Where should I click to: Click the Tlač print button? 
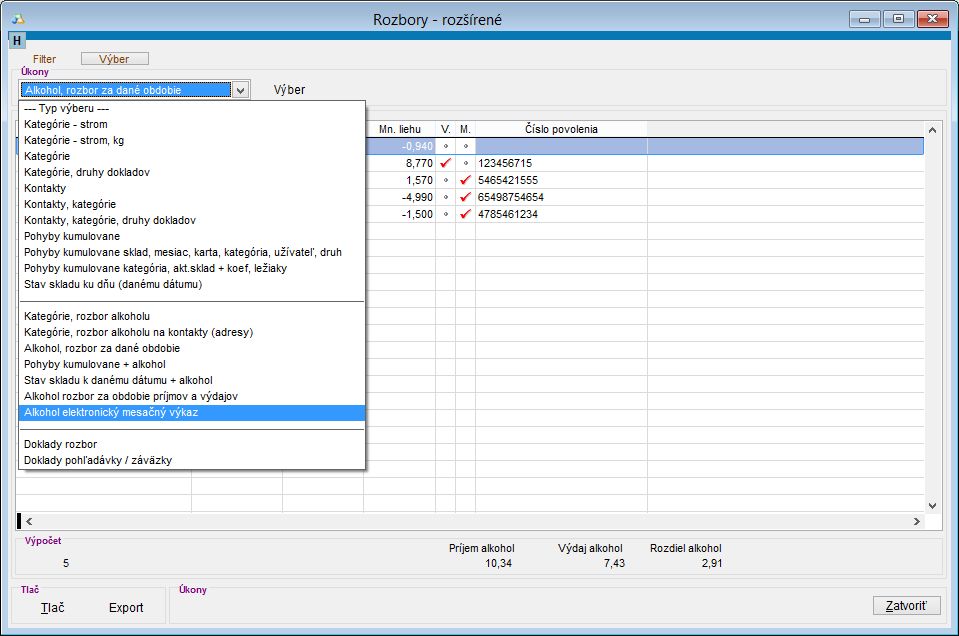tap(53, 608)
